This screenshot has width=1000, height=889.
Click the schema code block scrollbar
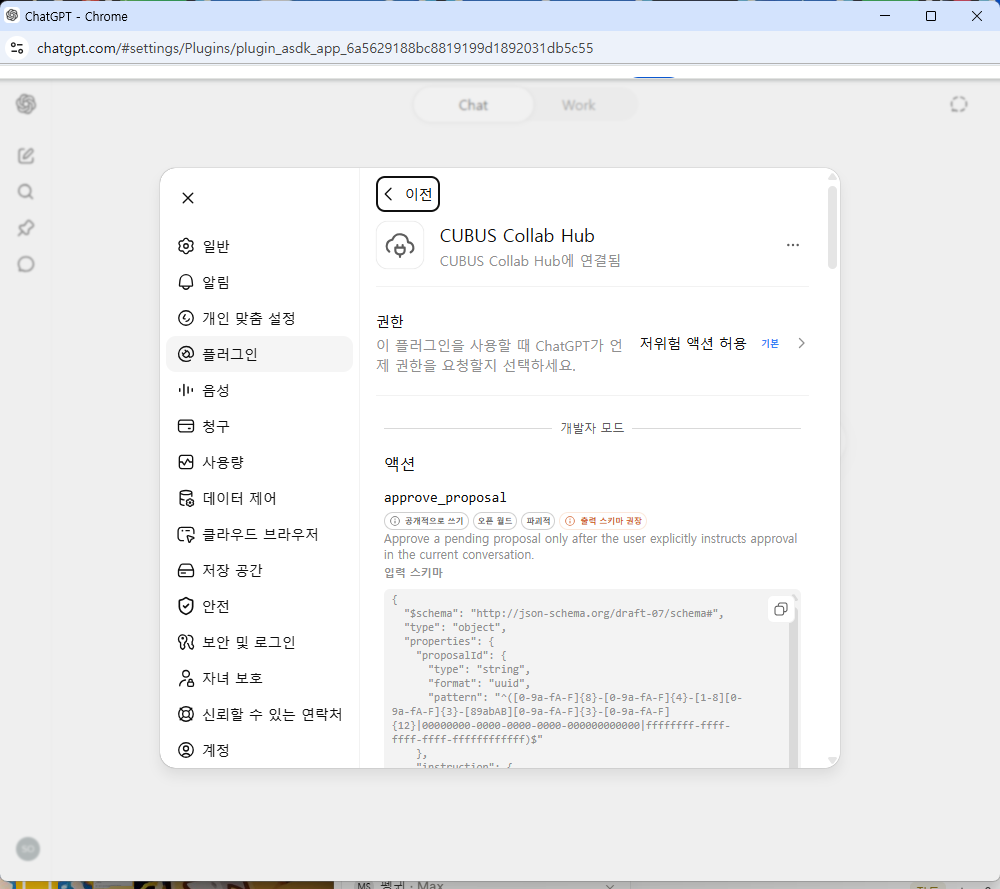(x=793, y=686)
